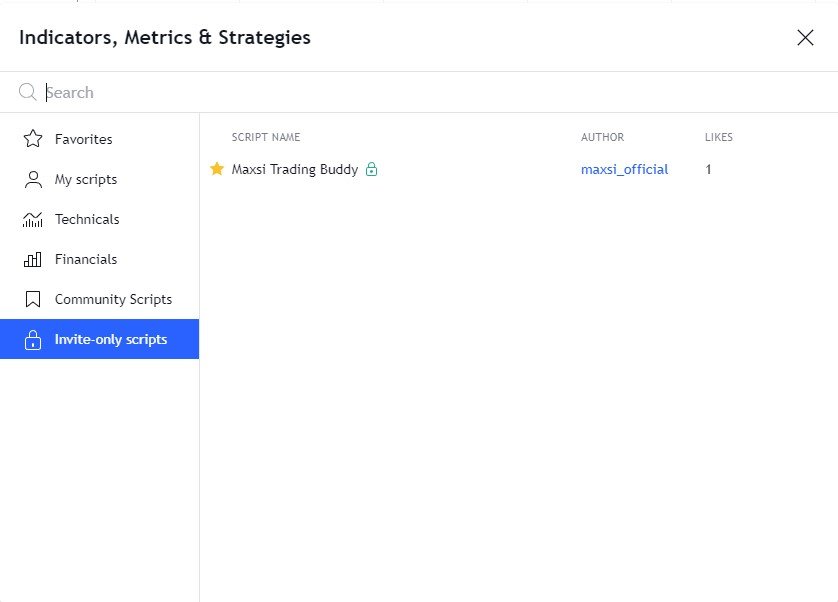This screenshot has height=602, width=838.
Task: Browse the Community Scripts category
Action: 113,299
